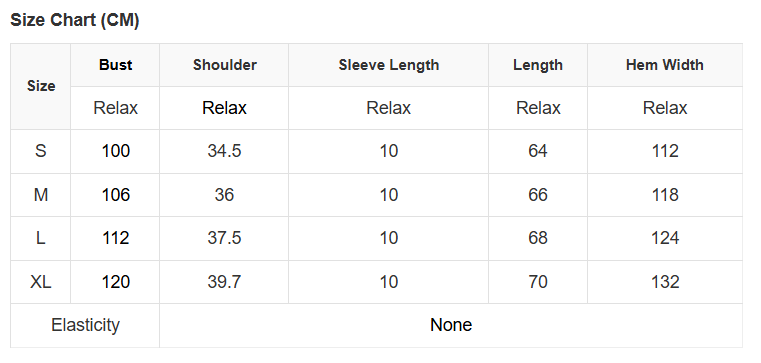Click the hem width value 132
The image size is (761, 363).
tap(665, 282)
